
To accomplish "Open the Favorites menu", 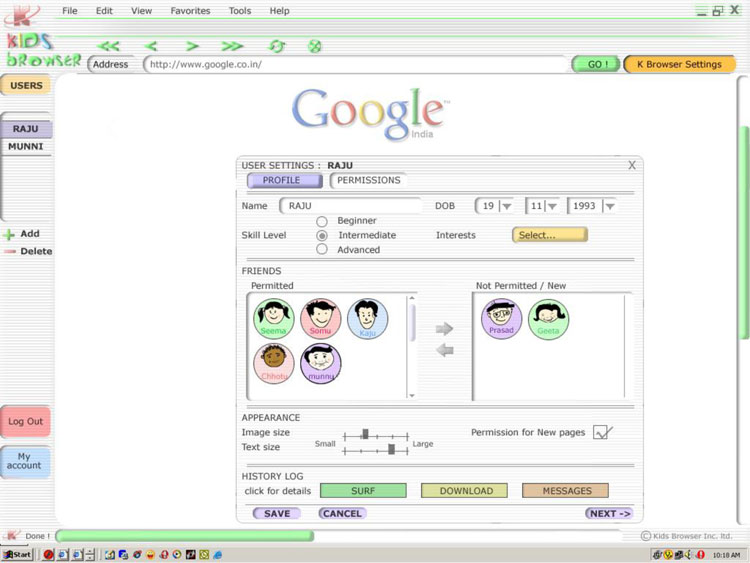I will point(190,11).
